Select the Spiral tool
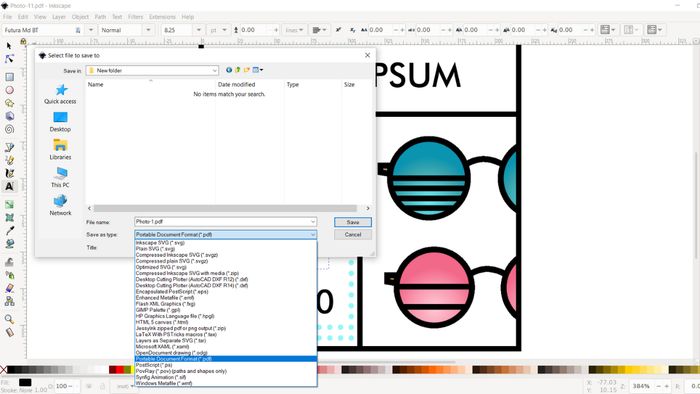 coord(9,129)
